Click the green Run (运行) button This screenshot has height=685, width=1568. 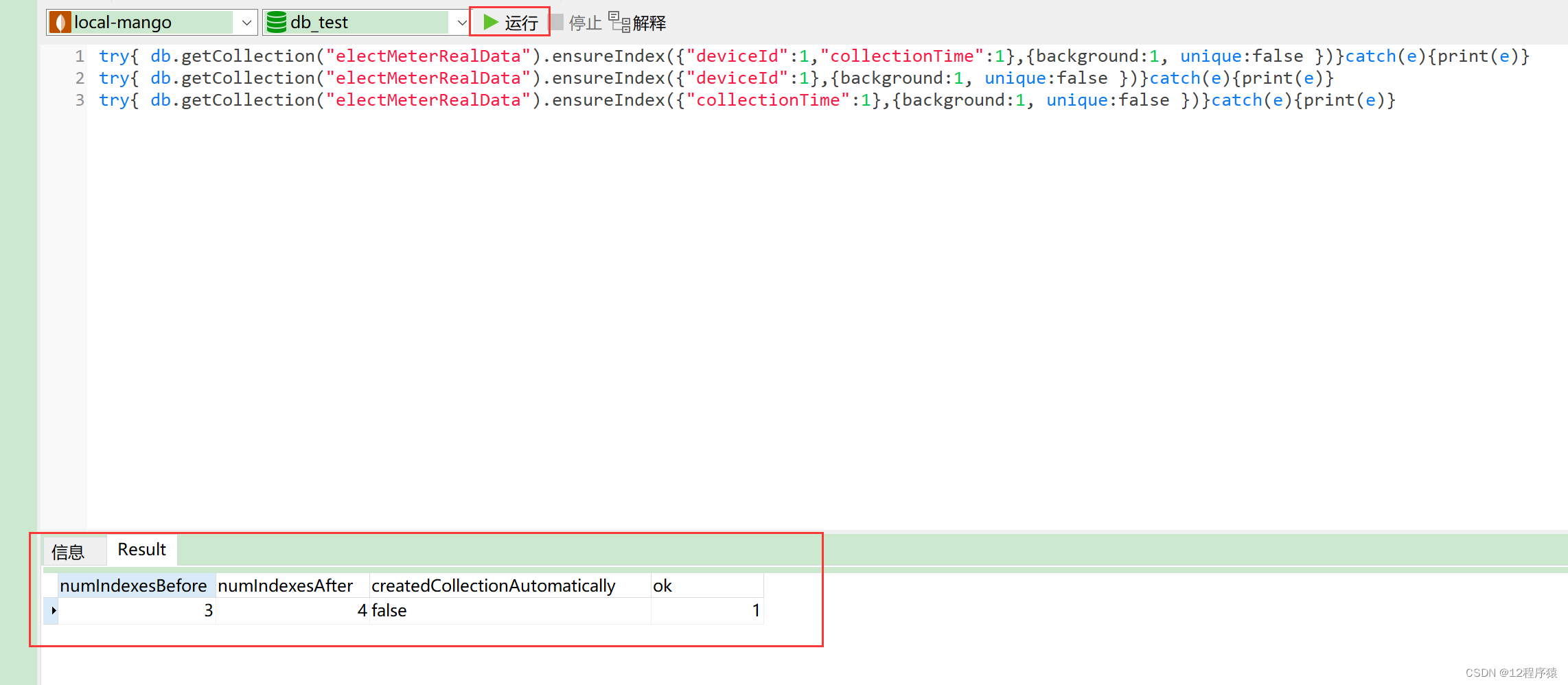point(510,23)
